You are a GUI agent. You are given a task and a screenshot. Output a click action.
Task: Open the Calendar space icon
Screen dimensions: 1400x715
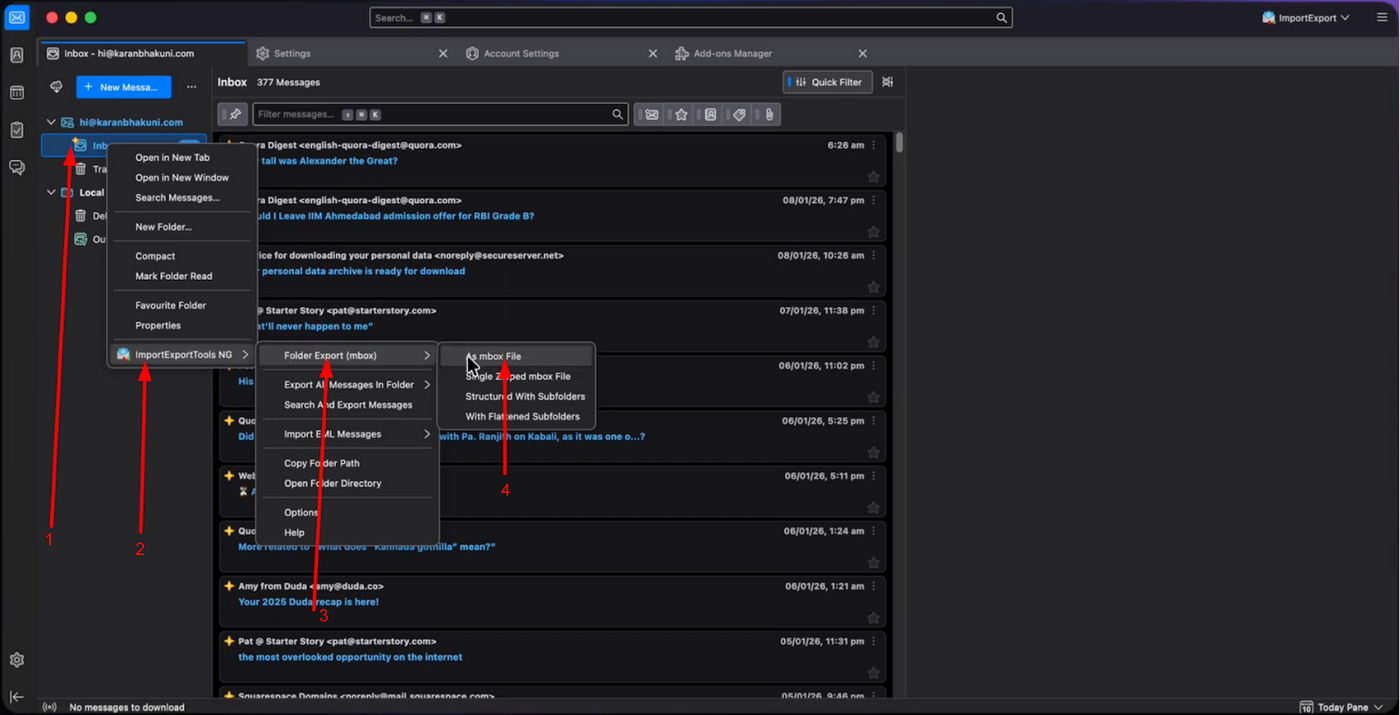17,93
